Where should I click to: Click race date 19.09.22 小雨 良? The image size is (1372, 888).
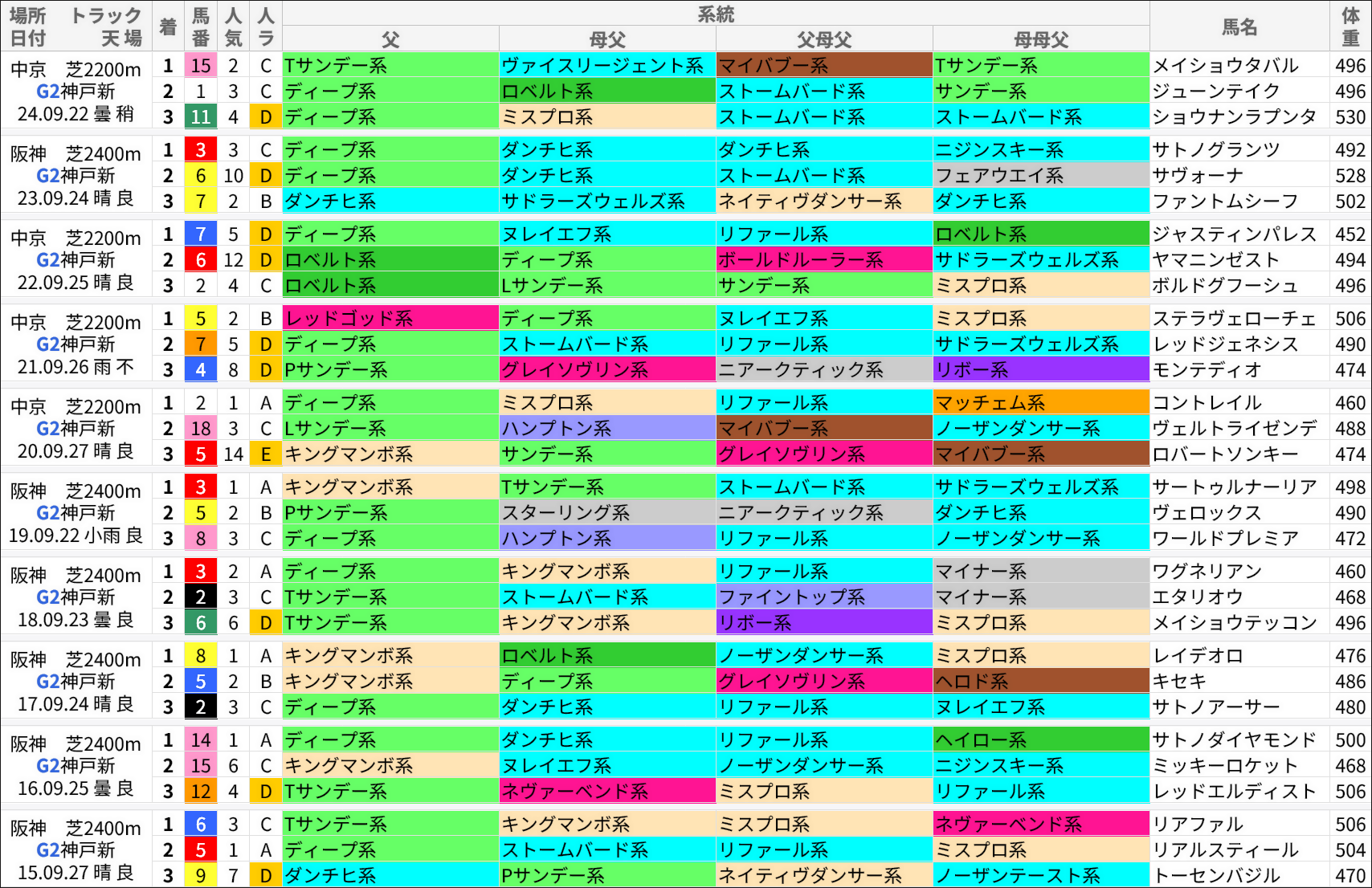76,536
